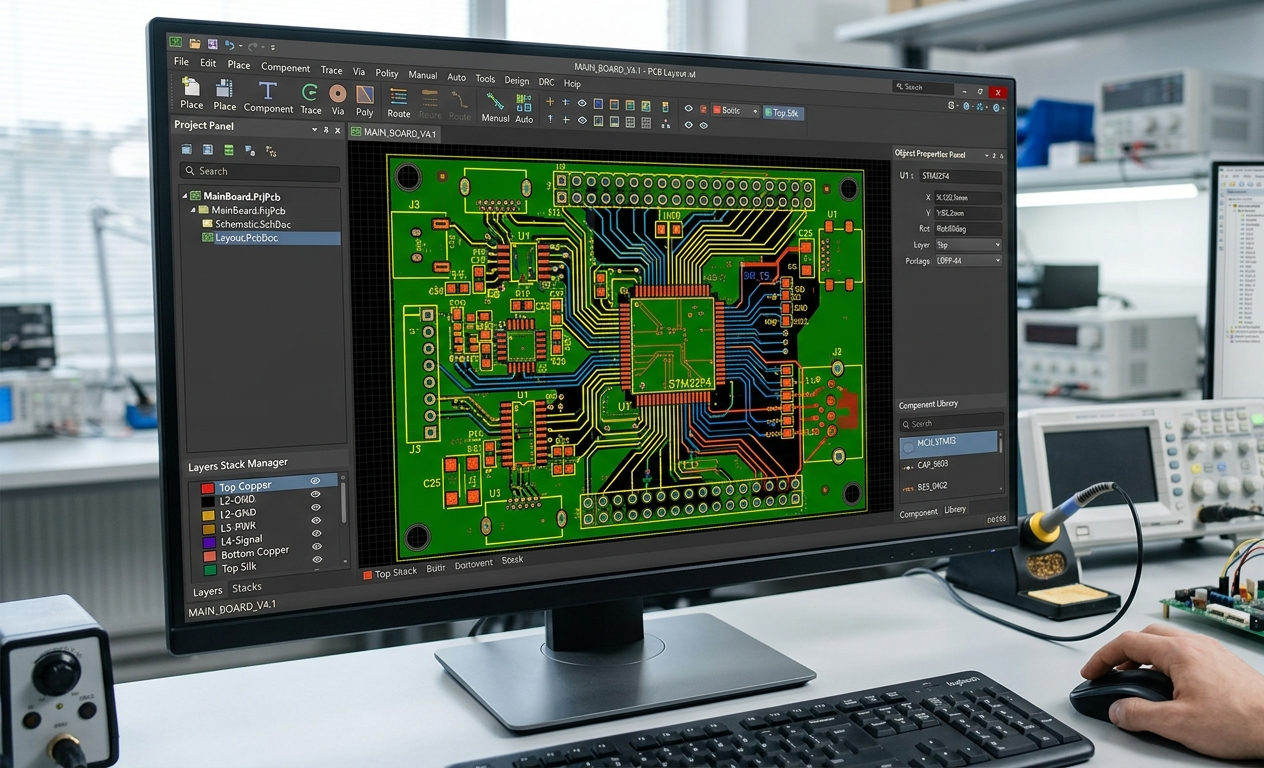The image size is (1264, 768).
Task: Hide the Bottom Copper layer
Action: [316, 546]
